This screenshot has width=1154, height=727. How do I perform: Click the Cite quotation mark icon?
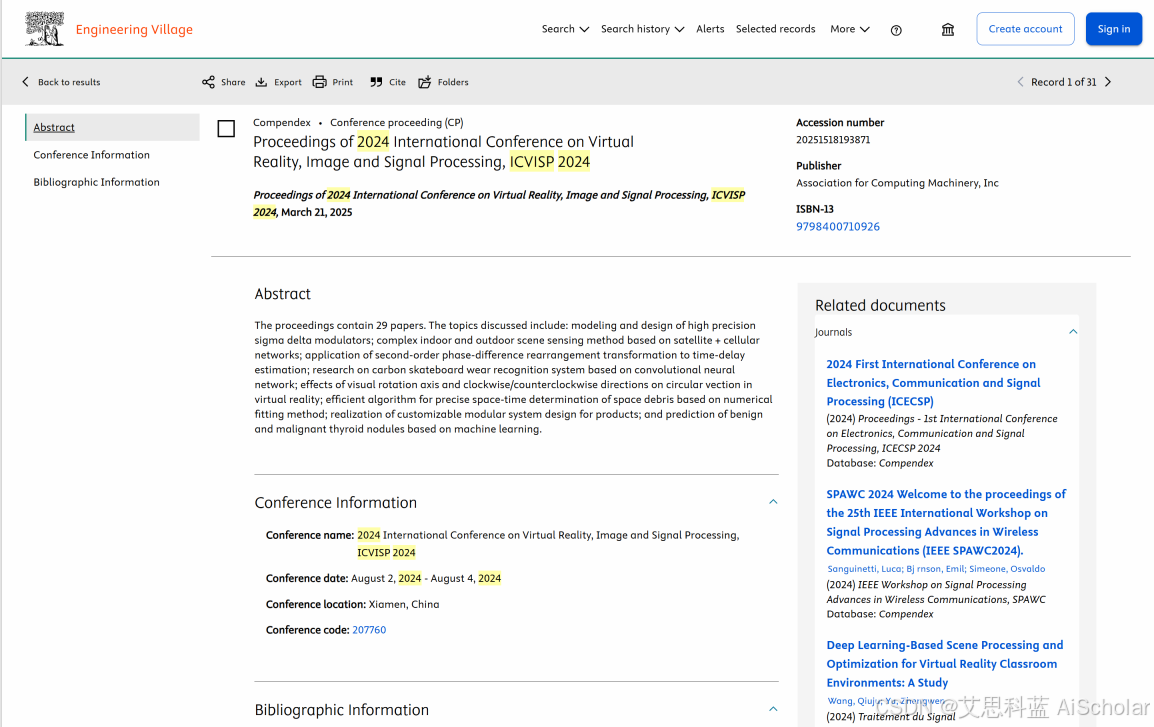click(376, 82)
